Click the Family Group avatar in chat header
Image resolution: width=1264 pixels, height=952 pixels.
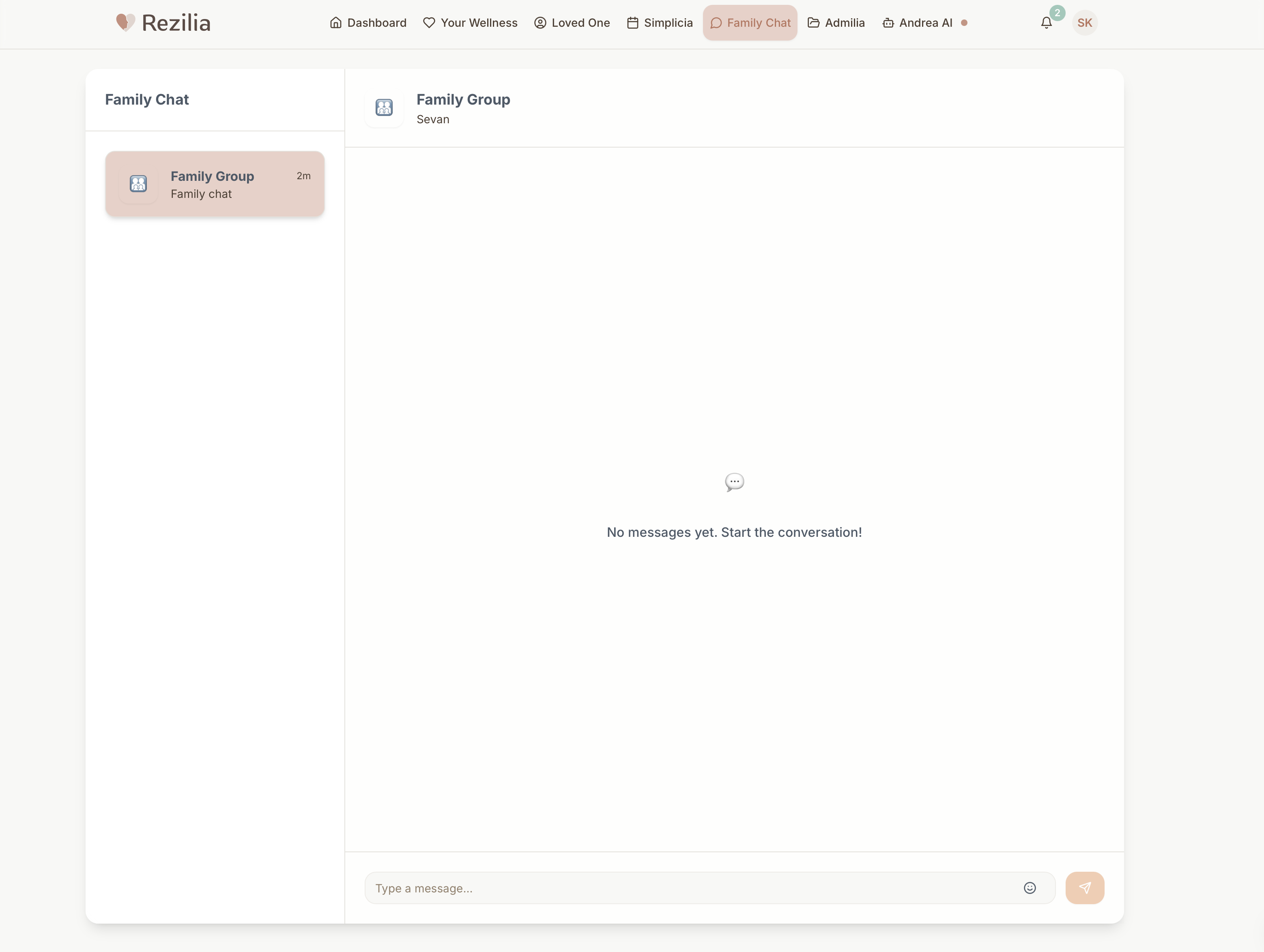click(384, 107)
